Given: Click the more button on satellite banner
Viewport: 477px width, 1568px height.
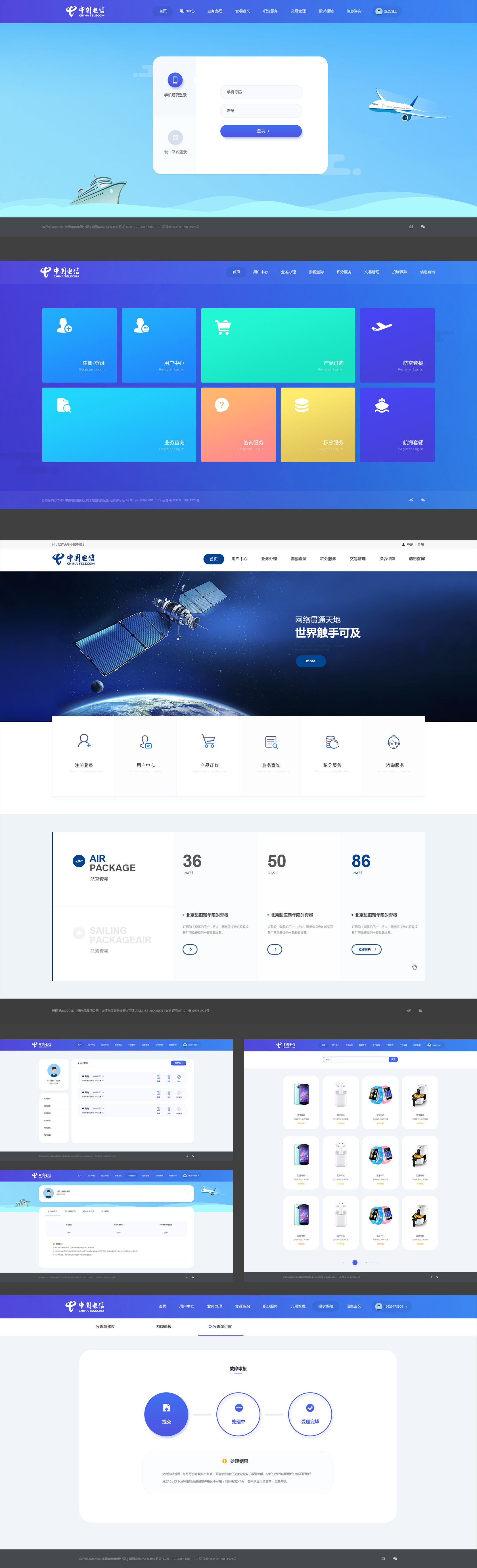Looking at the screenshot, I should [311, 661].
